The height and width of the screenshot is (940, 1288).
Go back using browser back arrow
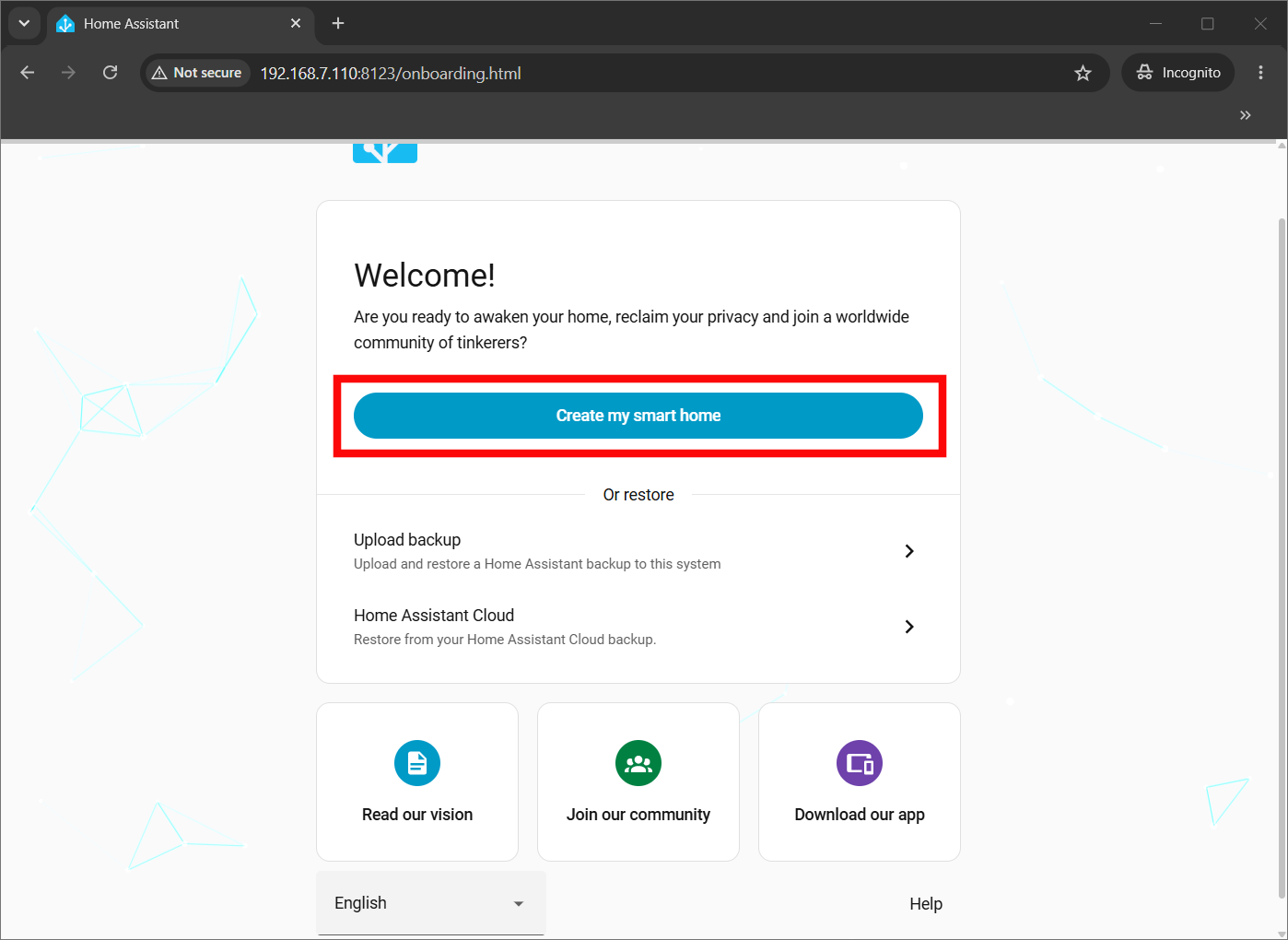(x=28, y=73)
